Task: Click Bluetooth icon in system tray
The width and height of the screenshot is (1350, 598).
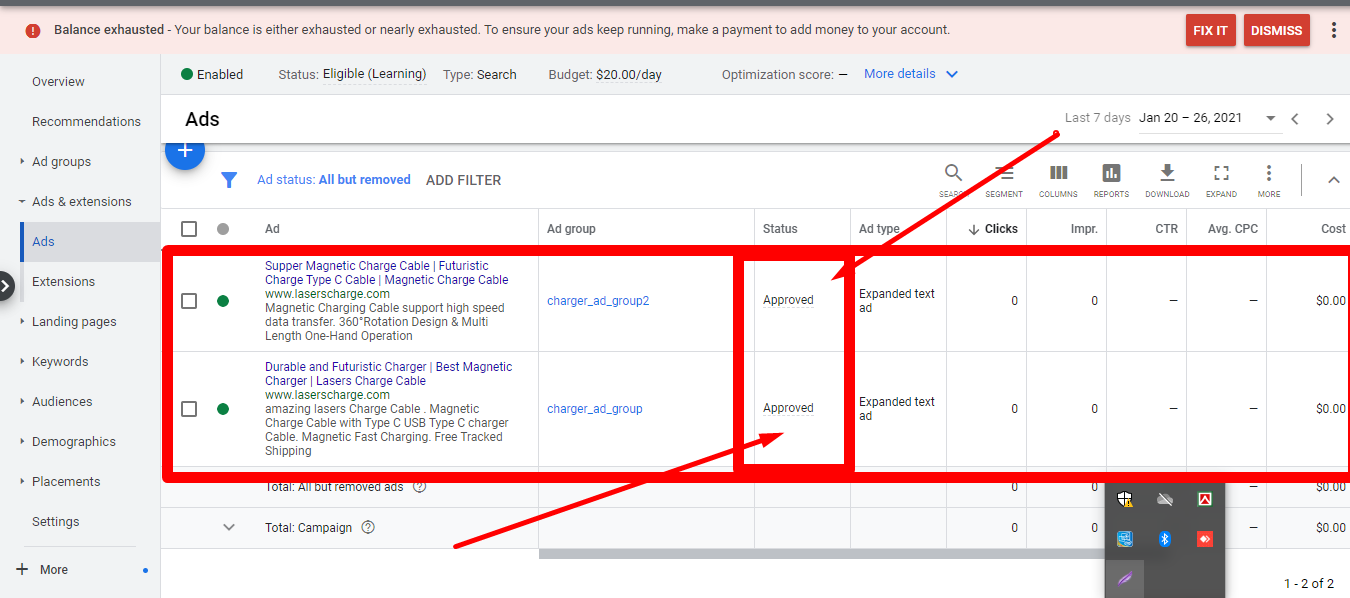Action: coord(1164,539)
